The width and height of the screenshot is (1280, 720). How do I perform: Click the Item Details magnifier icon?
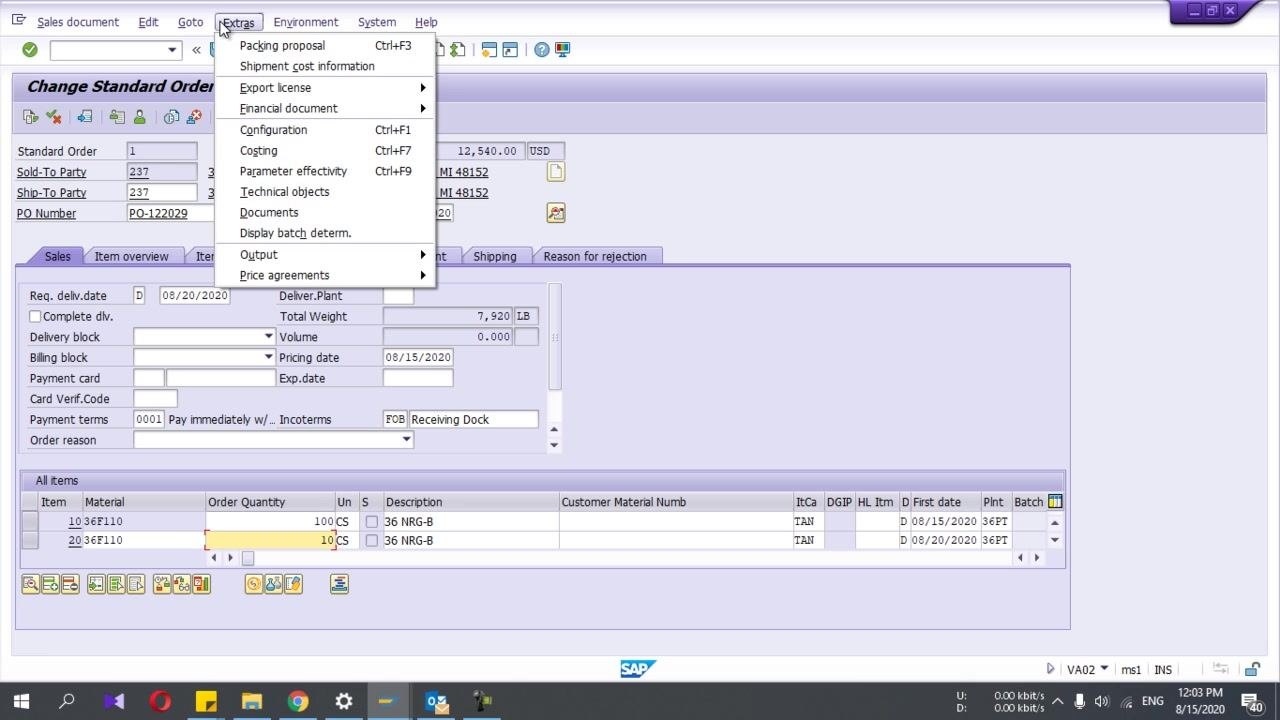(31, 584)
